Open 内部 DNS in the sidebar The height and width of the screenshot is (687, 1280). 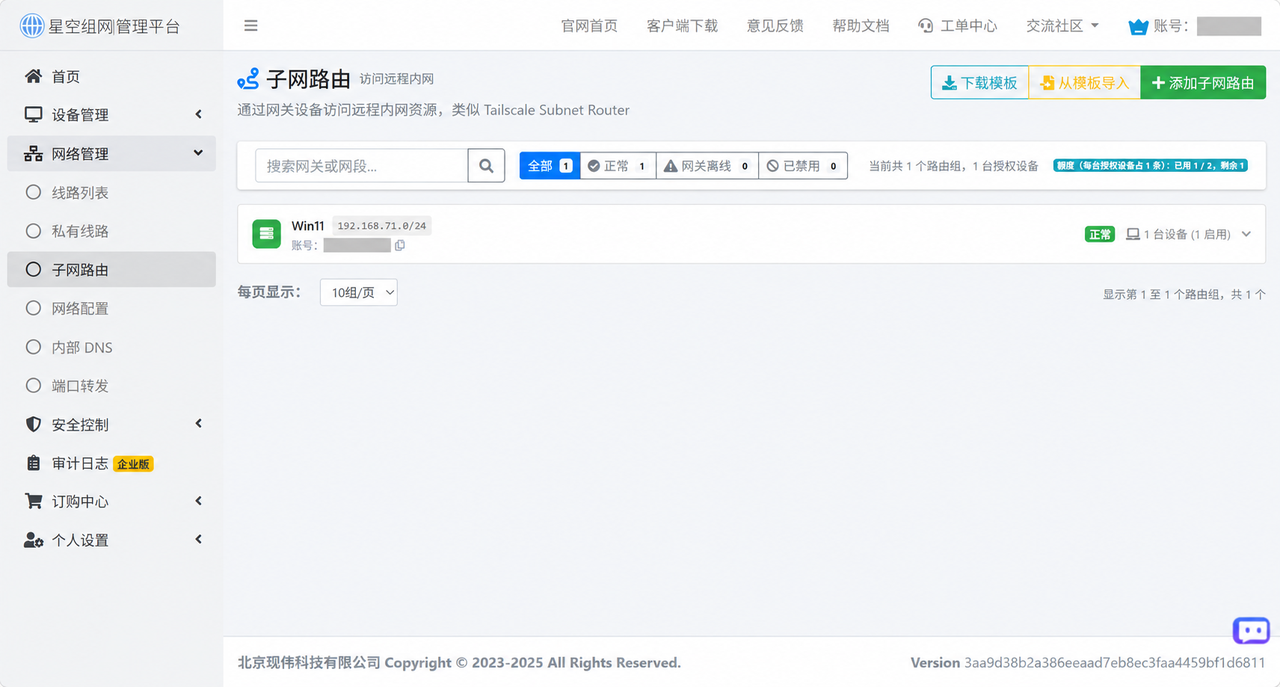point(111,347)
